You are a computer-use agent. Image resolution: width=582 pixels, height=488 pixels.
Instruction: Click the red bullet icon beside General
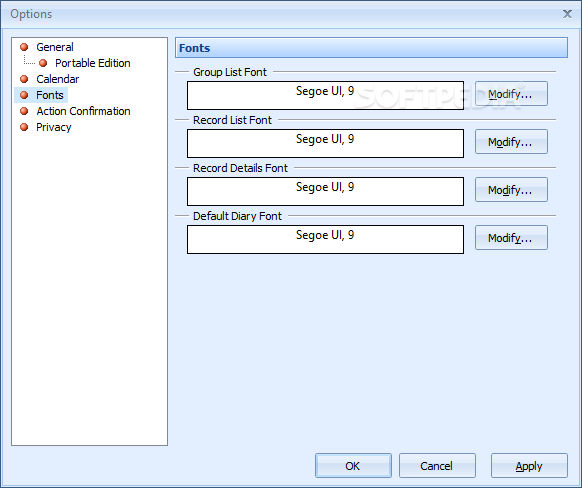(x=24, y=47)
